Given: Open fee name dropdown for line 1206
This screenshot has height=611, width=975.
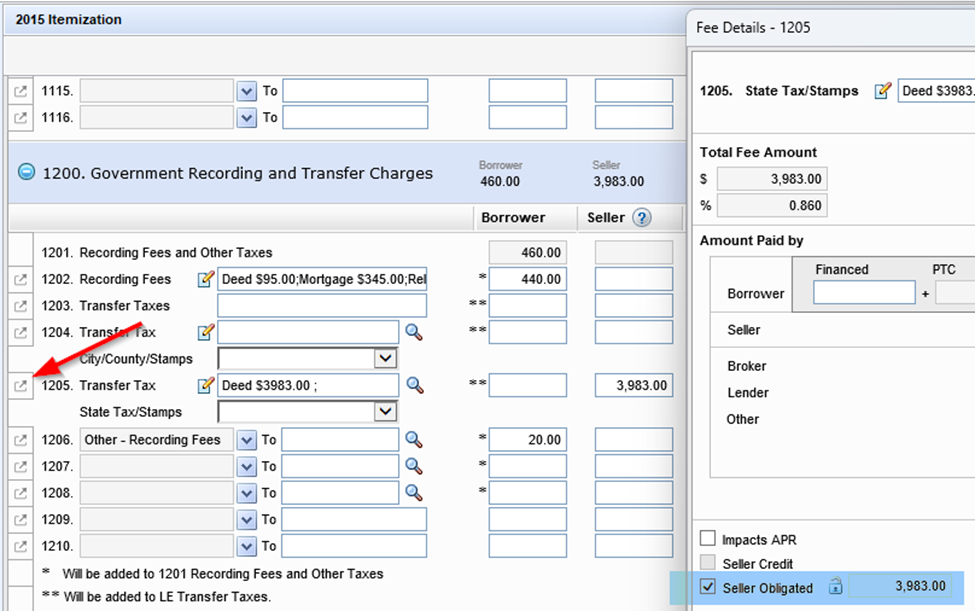Looking at the screenshot, I should [x=247, y=440].
